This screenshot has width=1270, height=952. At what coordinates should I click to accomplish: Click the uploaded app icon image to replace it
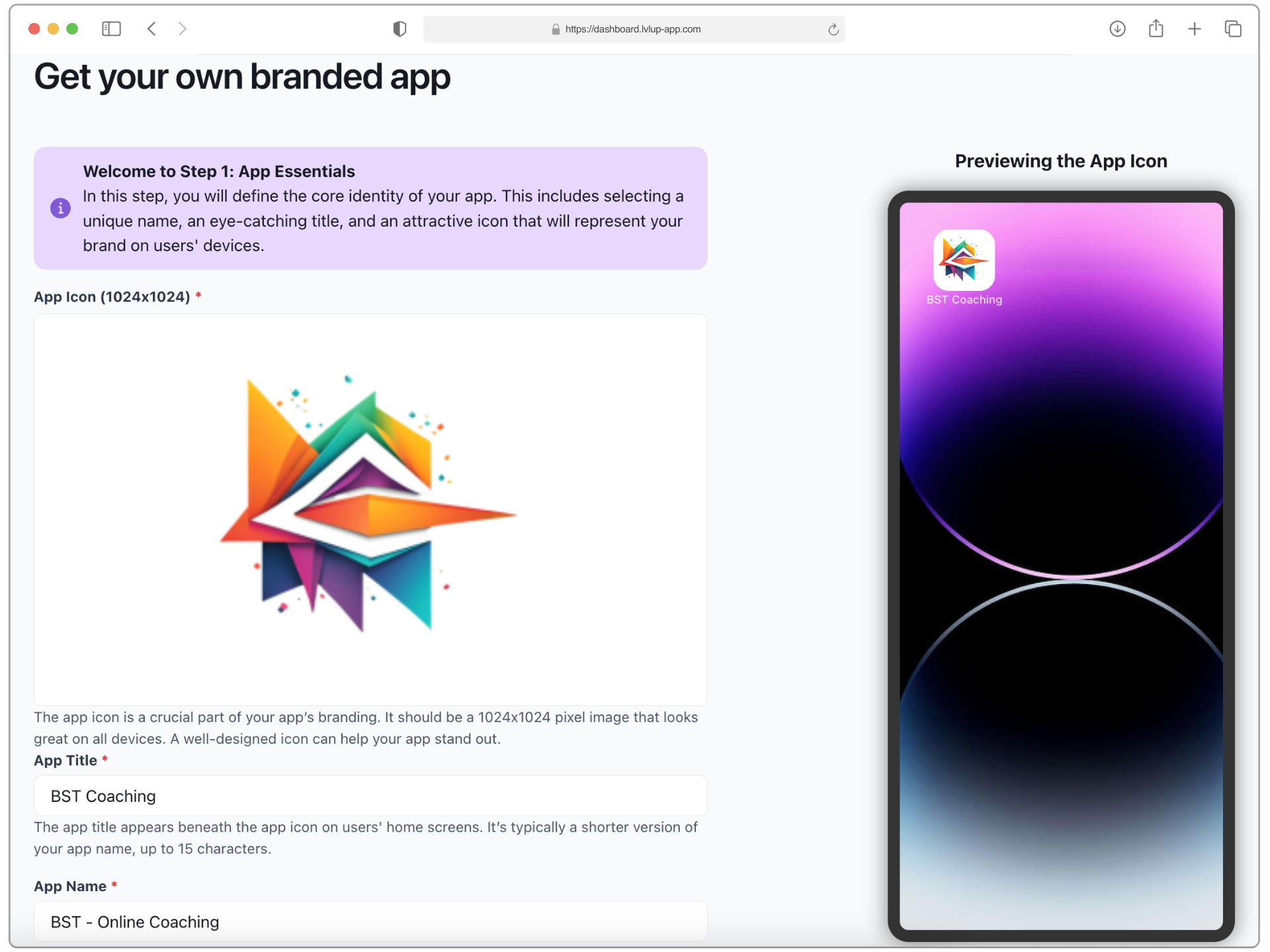370,509
